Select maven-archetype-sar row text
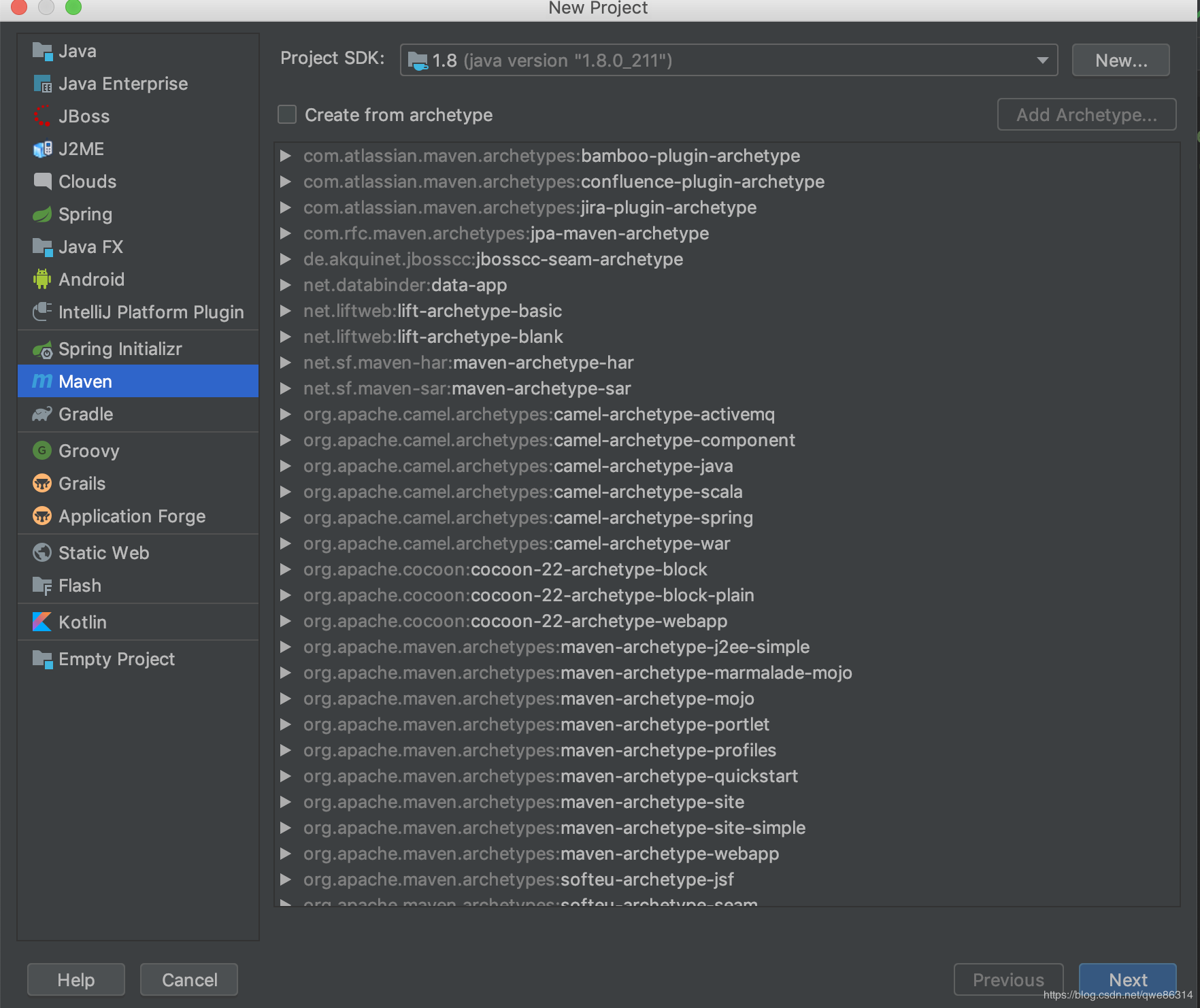The image size is (1200, 1008). (x=467, y=388)
